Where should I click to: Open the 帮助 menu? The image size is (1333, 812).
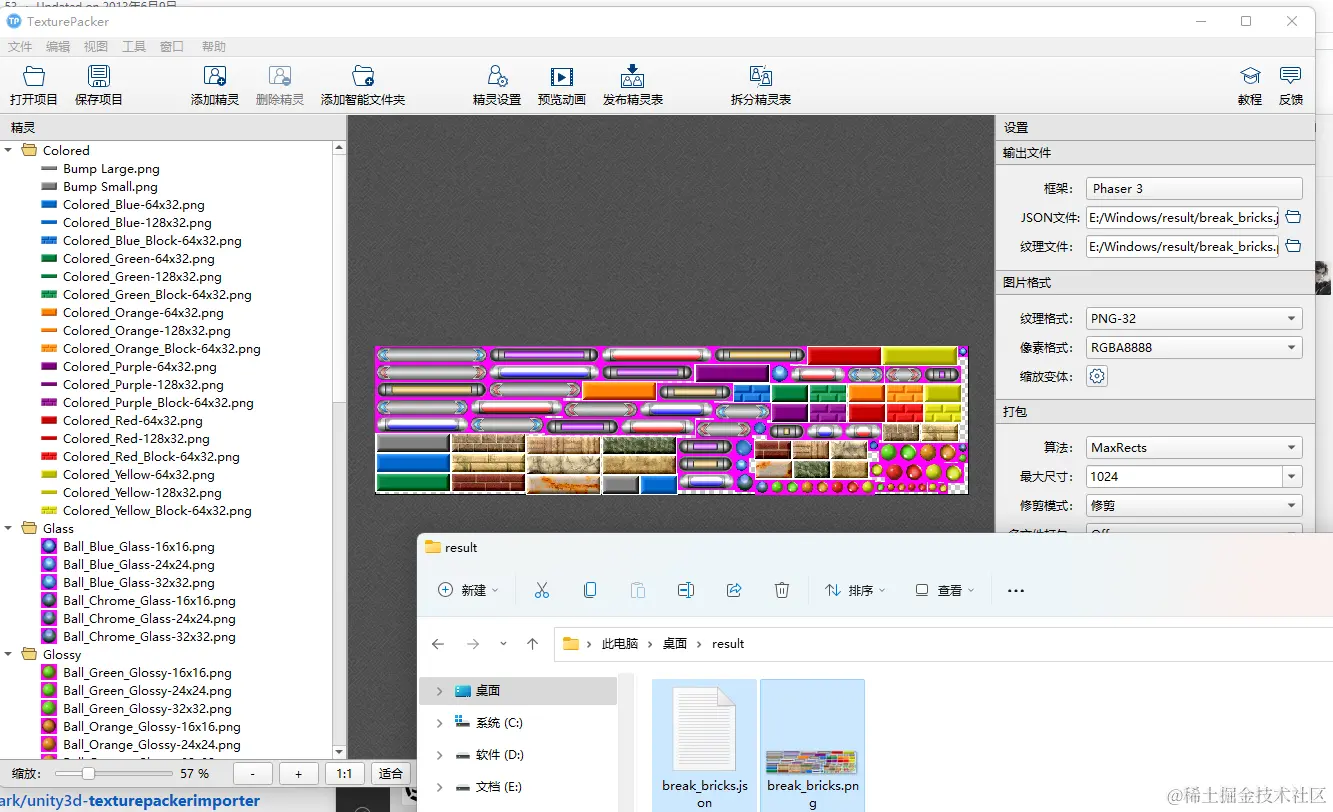214,47
